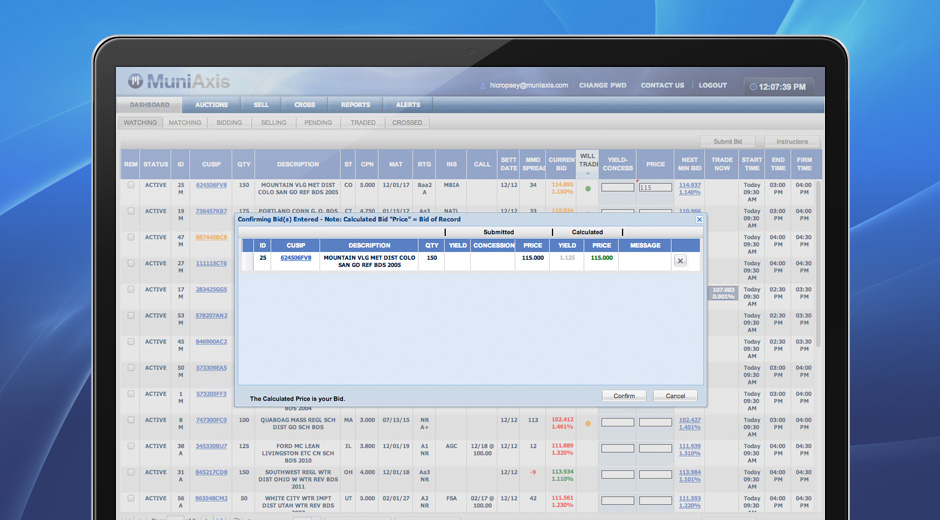Click next min bid 114.937 link
The image size is (940, 520).
(x=689, y=185)
